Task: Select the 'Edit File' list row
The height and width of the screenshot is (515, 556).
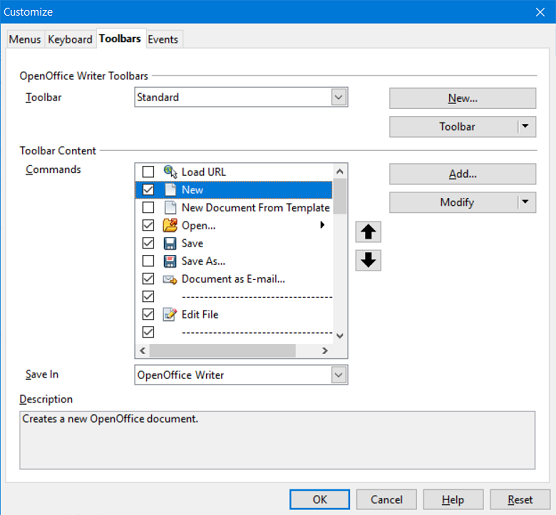Action: click(234, 314)
